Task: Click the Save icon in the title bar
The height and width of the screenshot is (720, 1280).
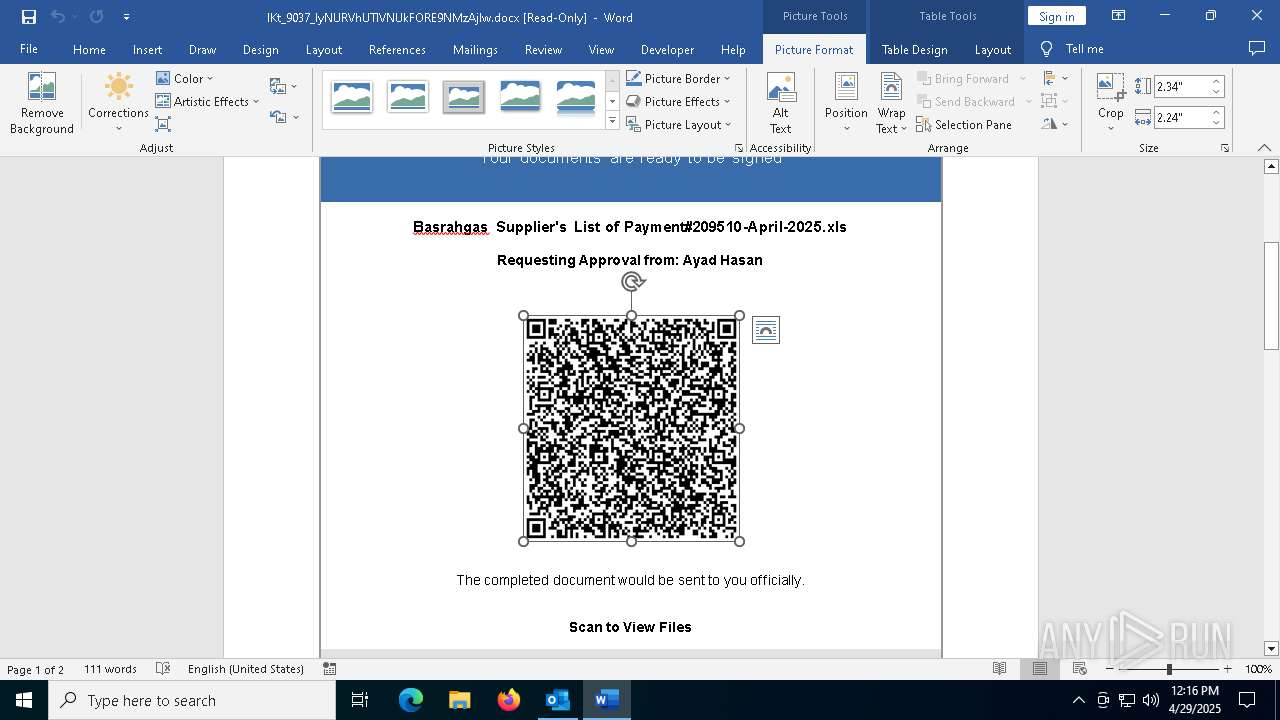Action: click(x=28, y=17)
